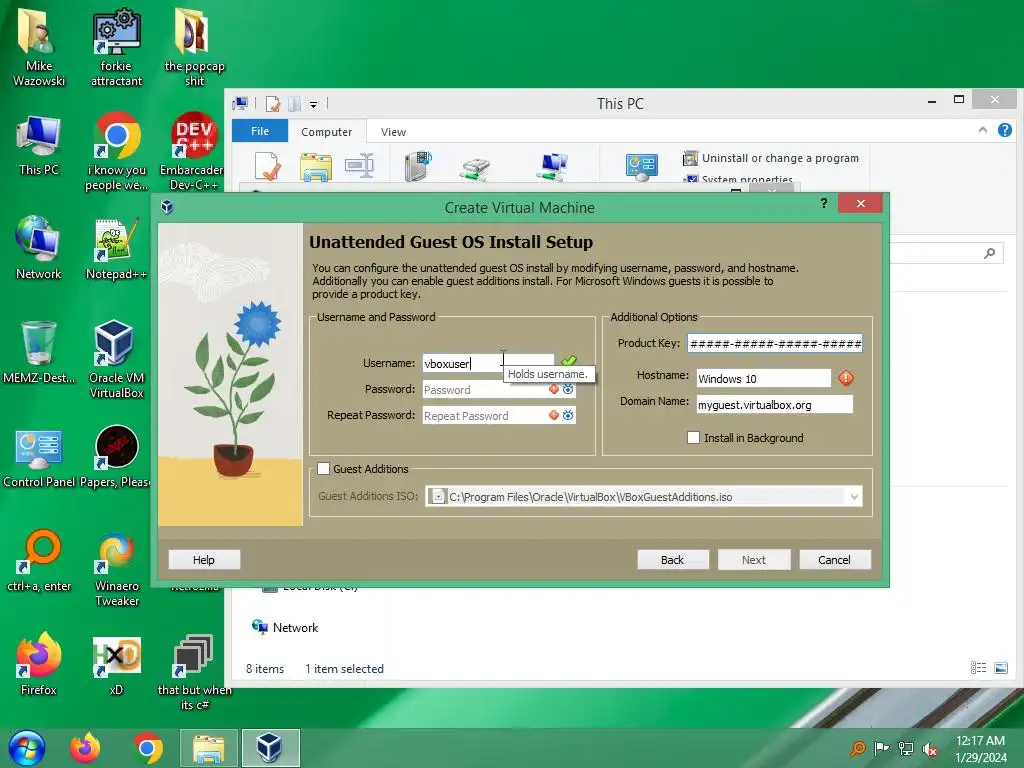The height and width of the screenshot is (768, 1024).
Task: Select Firefox desktop shortcut
Action: [x=39, y=664]
